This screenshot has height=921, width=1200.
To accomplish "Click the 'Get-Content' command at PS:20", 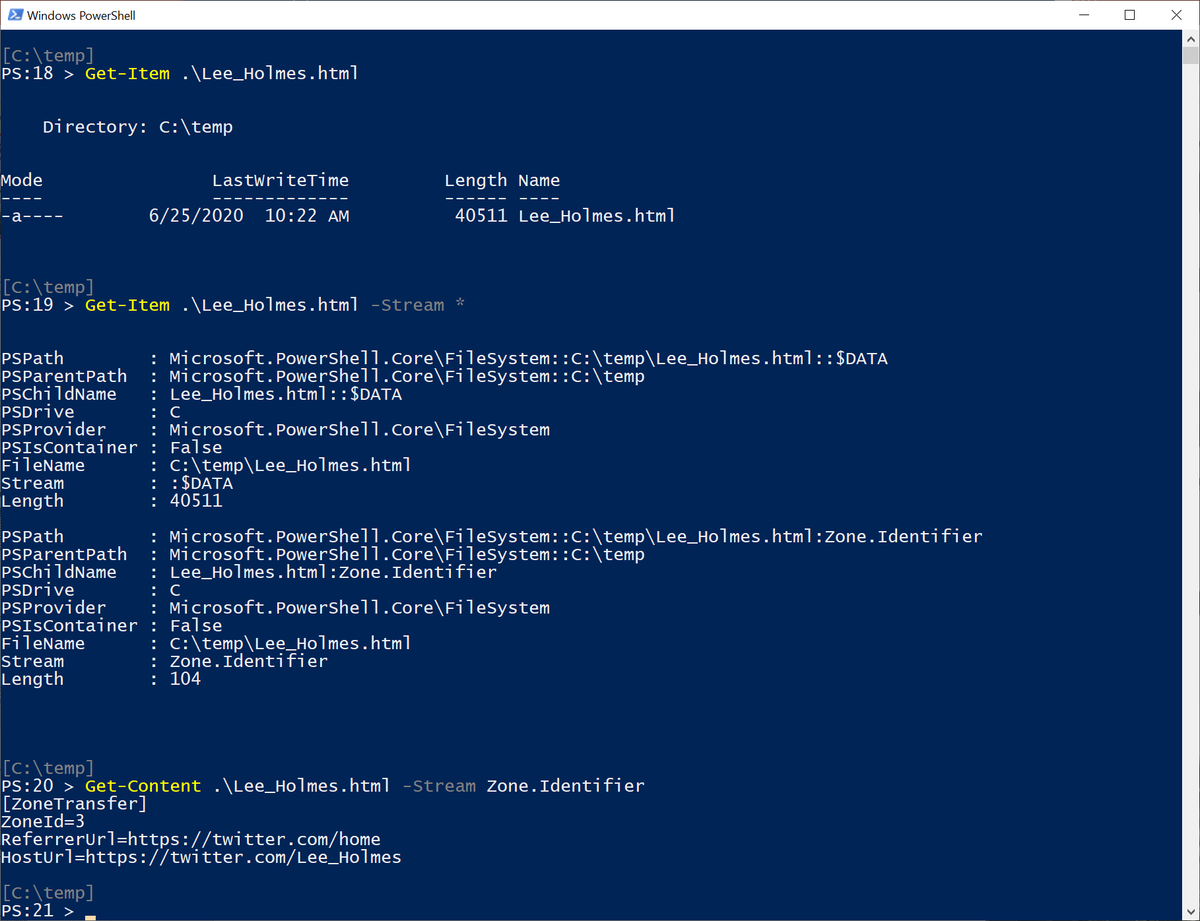I will click(x=144, y=787).
